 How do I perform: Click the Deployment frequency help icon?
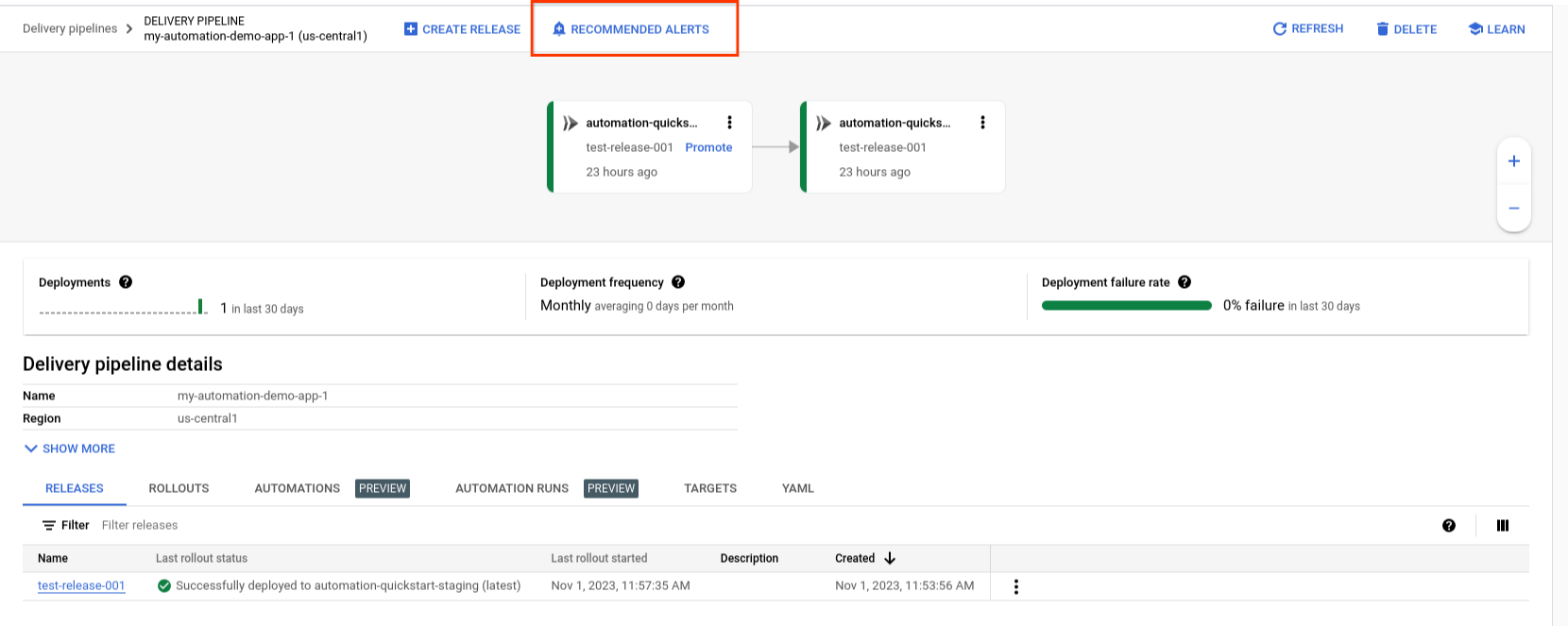[x=678, y=282]
